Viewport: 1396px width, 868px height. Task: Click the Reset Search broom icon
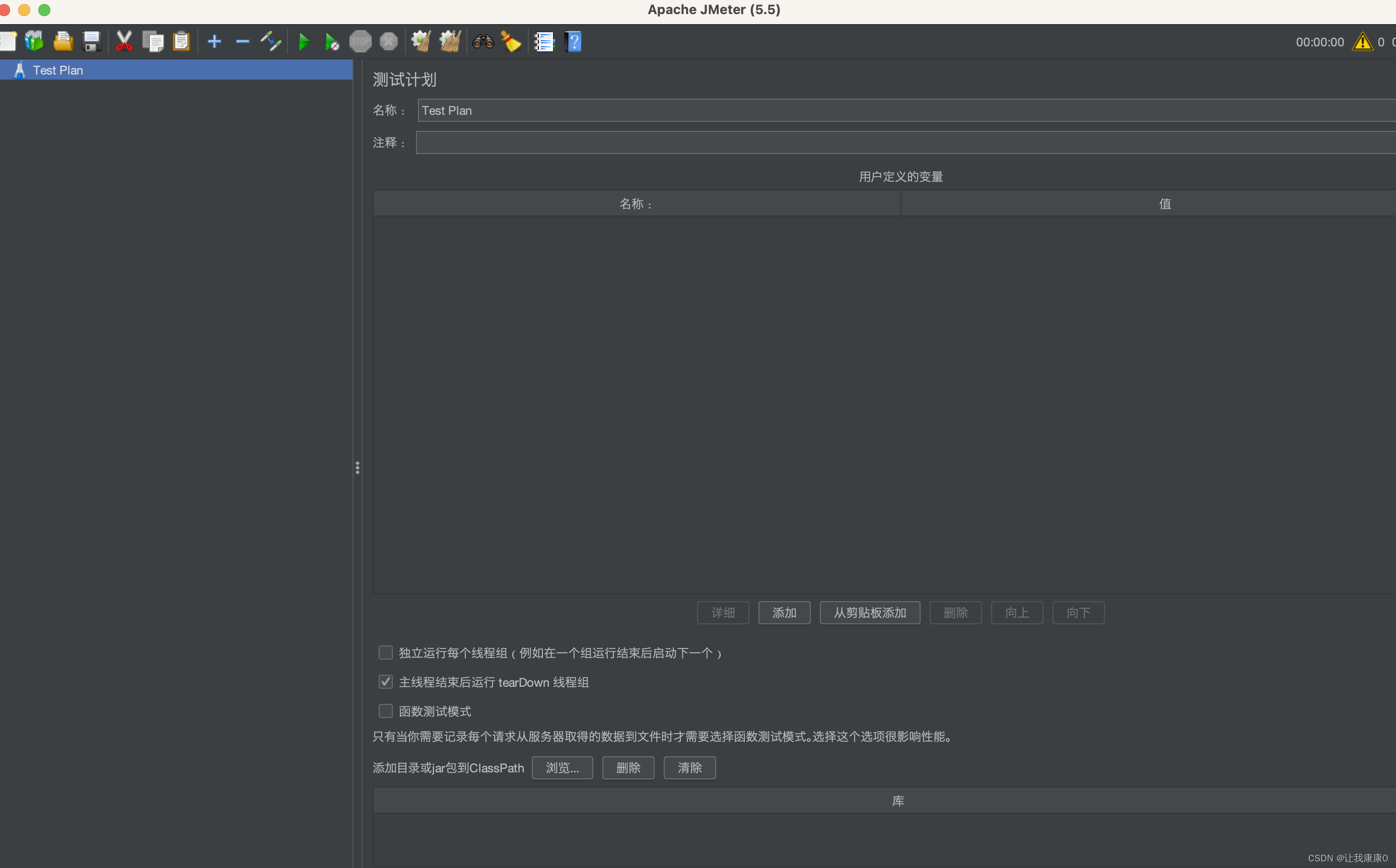[511, 41]
